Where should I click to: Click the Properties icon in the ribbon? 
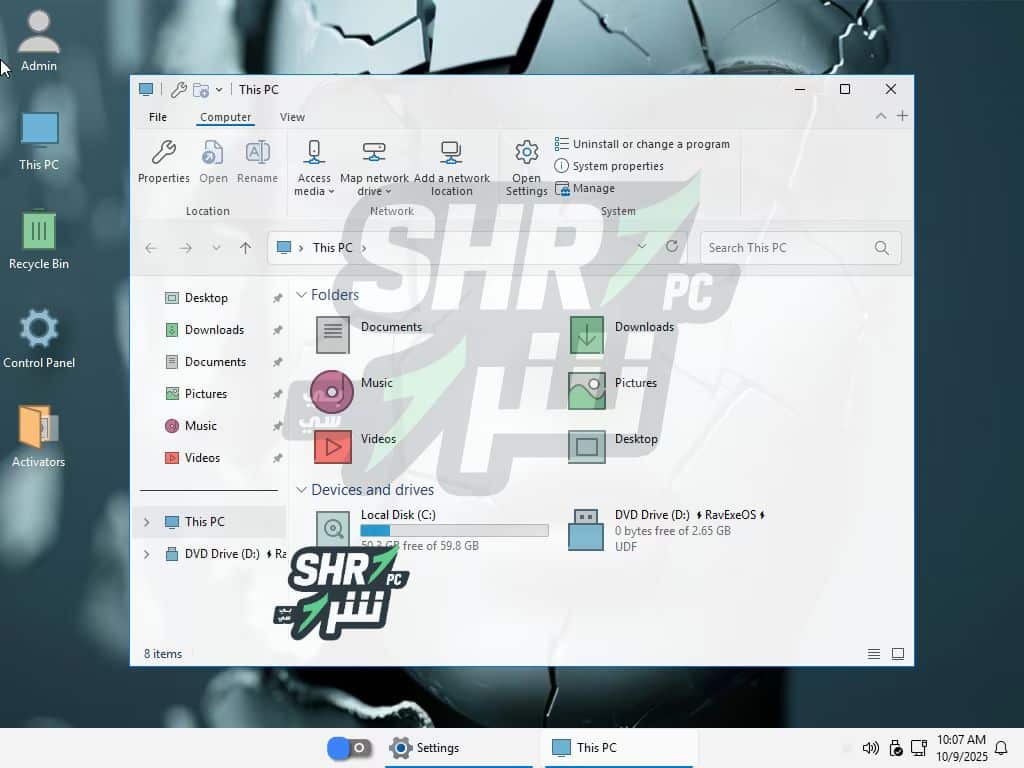(x=163, y=153)
